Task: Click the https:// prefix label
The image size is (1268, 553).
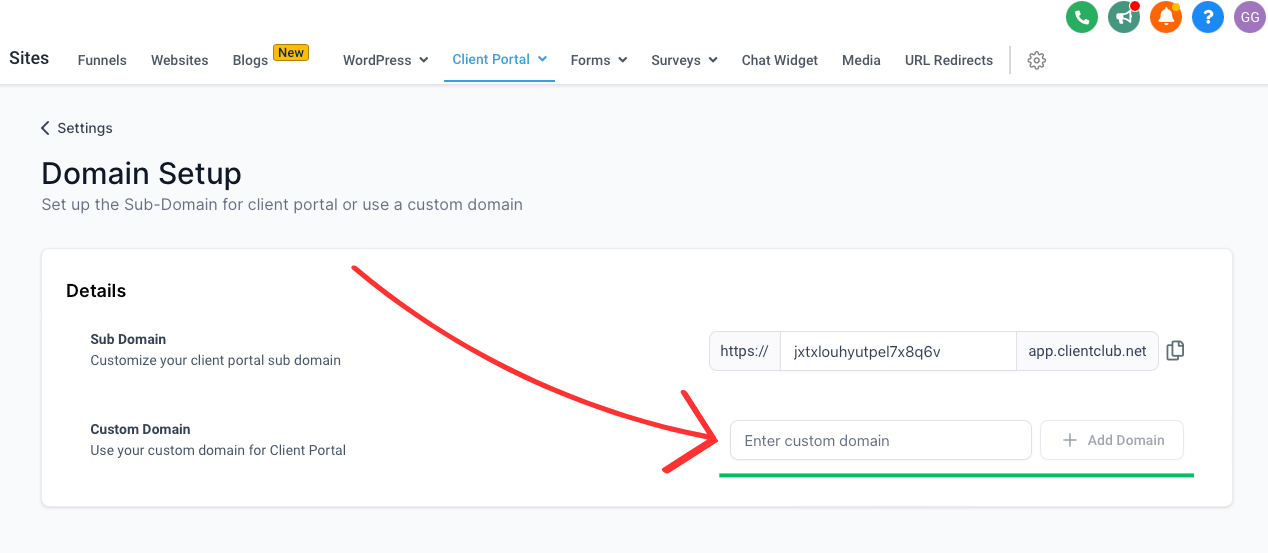Action: tap(744, 351)
